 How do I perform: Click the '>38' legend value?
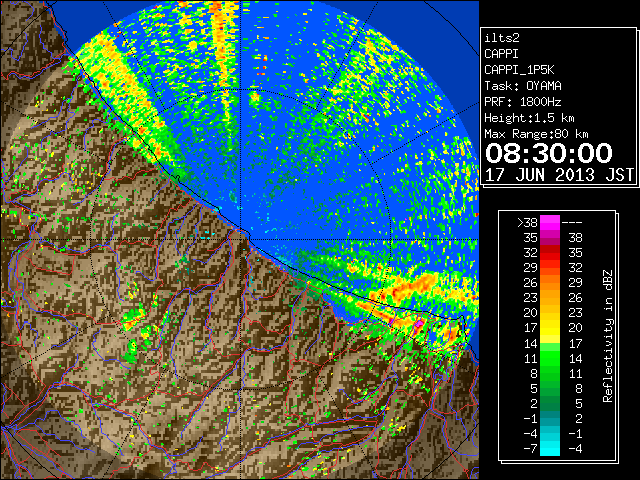click(527, 223)
